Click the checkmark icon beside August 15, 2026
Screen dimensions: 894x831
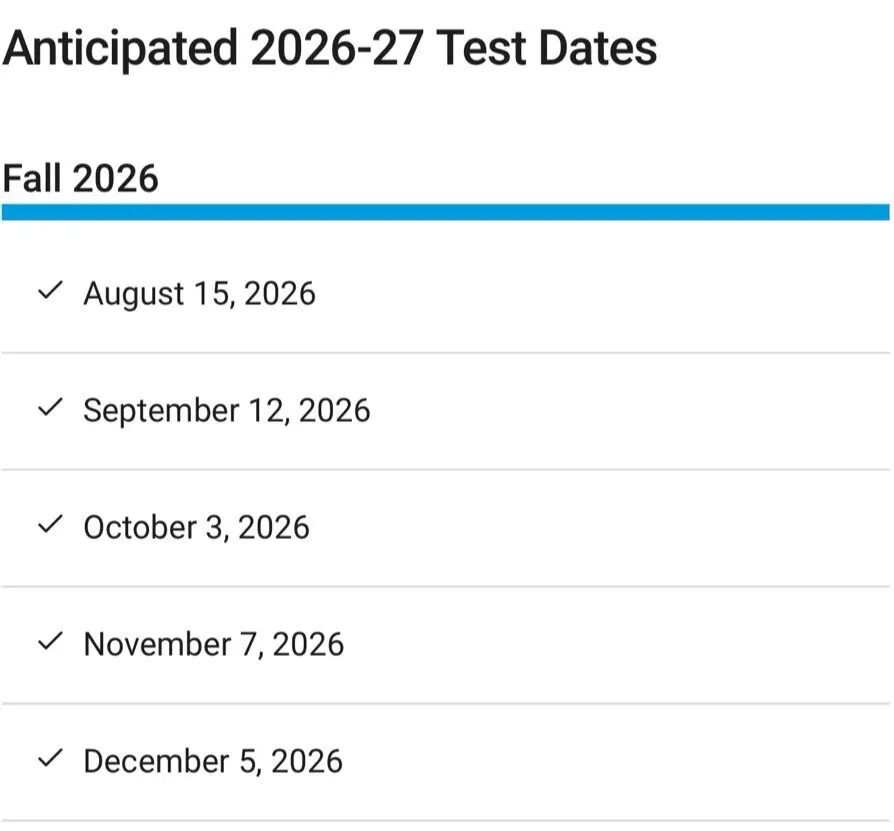pos(49,291)
